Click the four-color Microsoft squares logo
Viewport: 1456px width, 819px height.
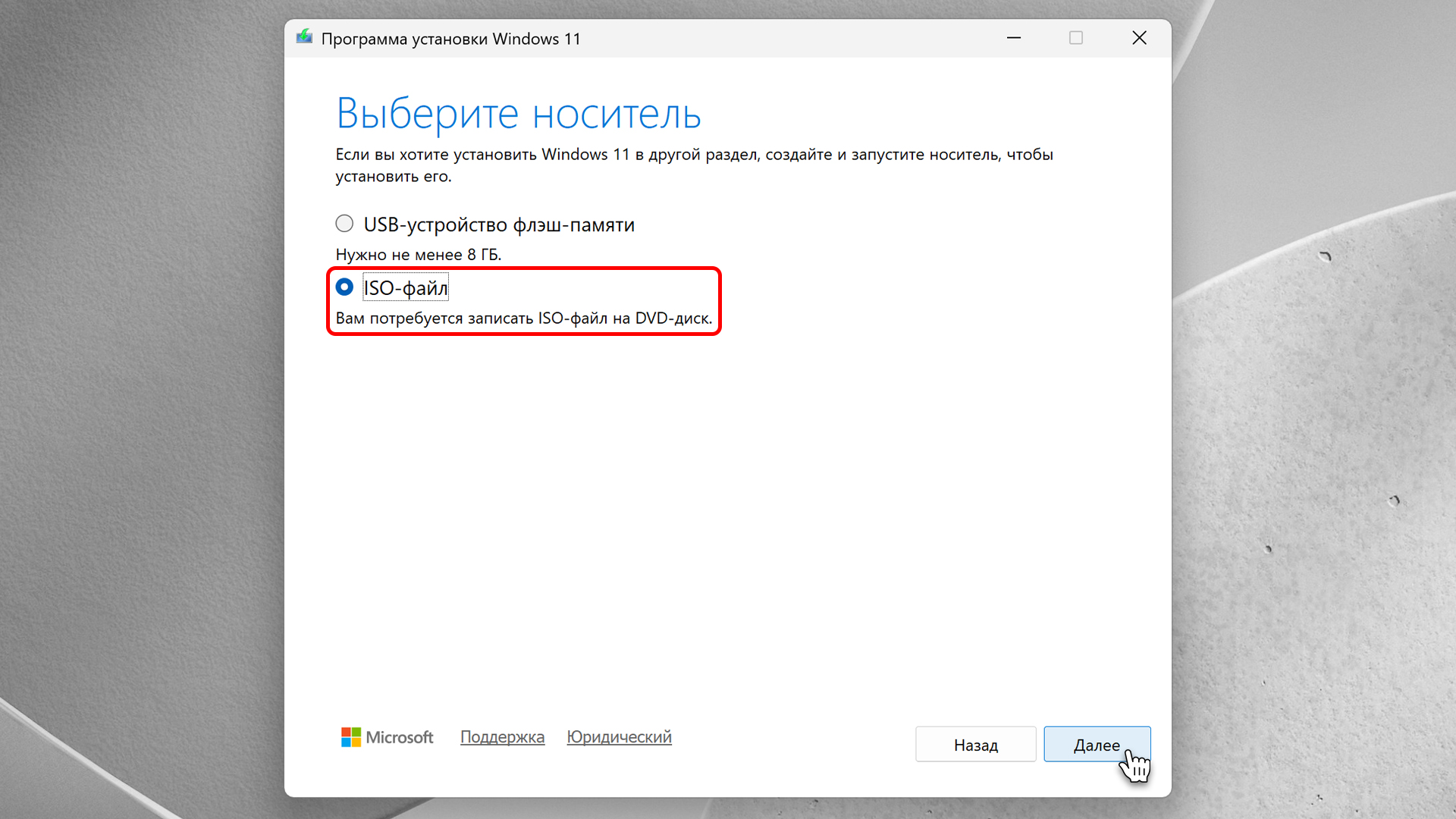[350, 737]
